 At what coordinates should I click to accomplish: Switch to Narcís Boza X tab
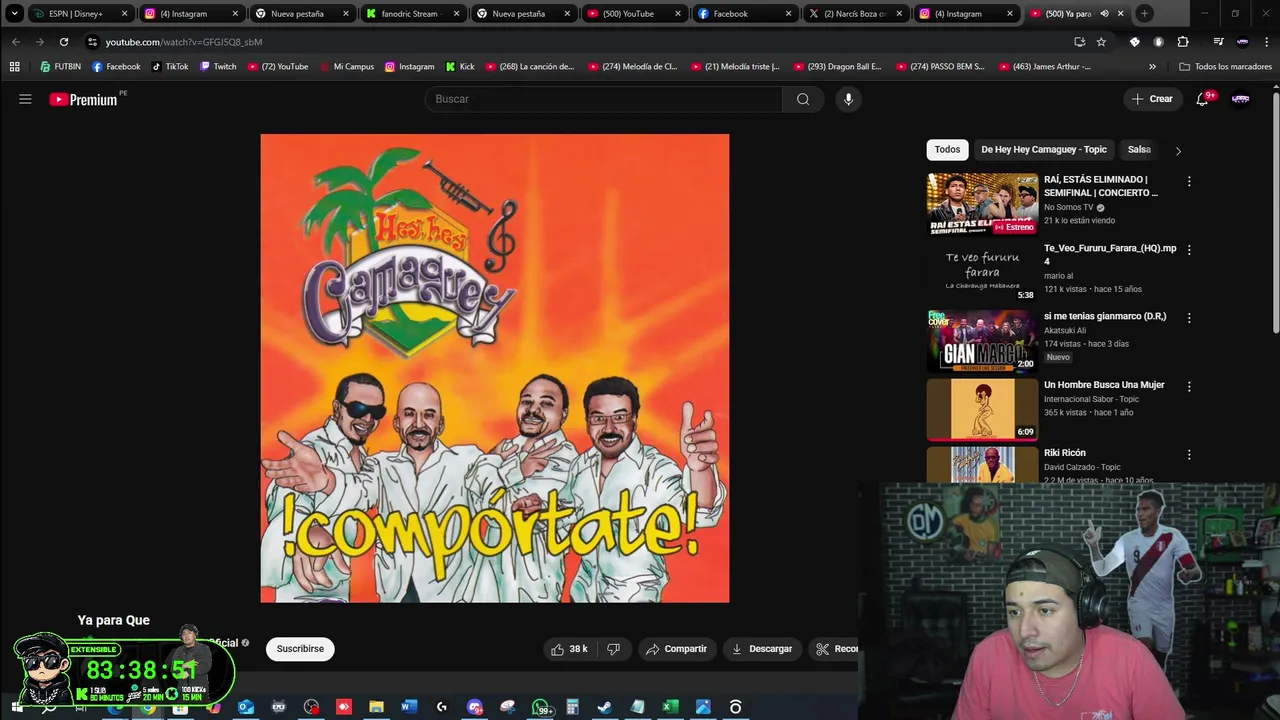click(855, 14)
